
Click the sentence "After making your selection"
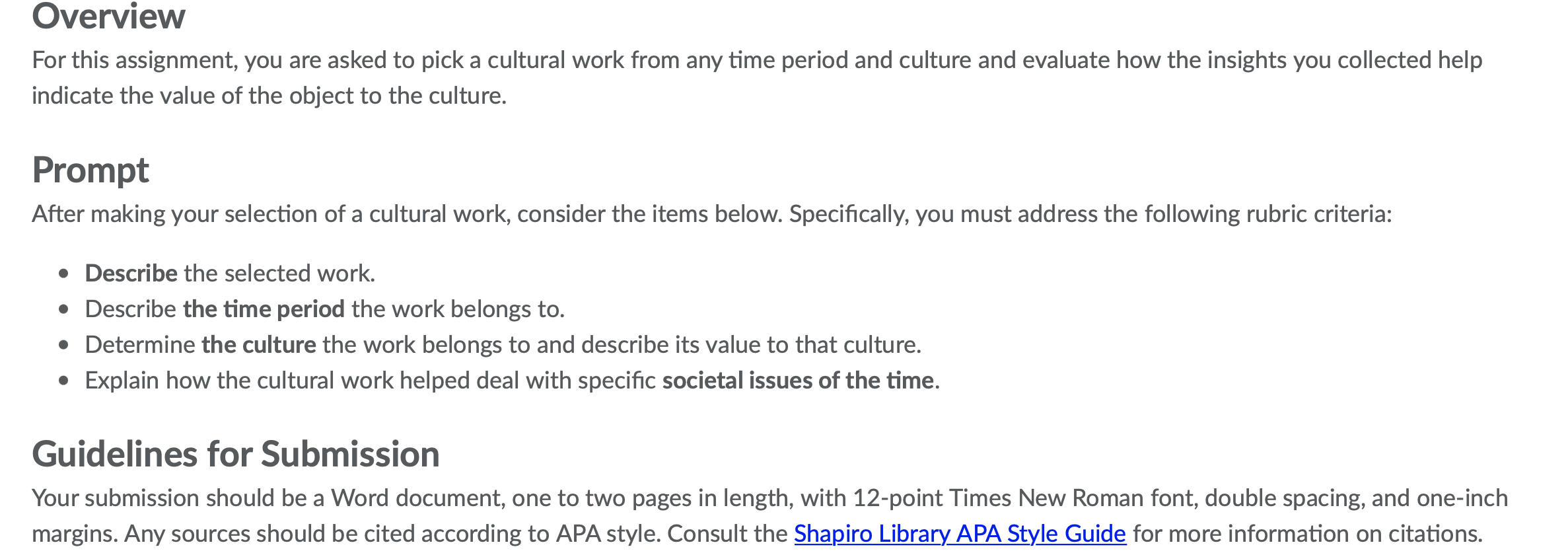pos(711,214)
